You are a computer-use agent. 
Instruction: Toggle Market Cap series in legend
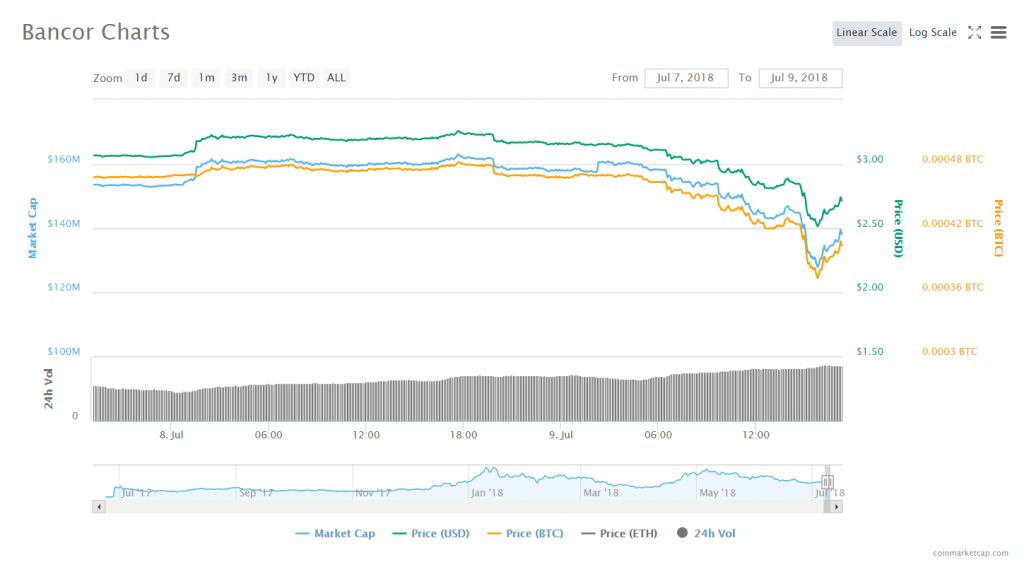[x=335, y=534]
